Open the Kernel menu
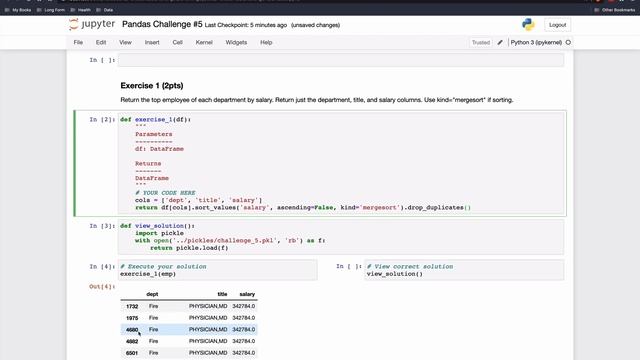The image size is (640, 360). click(204, 42)
